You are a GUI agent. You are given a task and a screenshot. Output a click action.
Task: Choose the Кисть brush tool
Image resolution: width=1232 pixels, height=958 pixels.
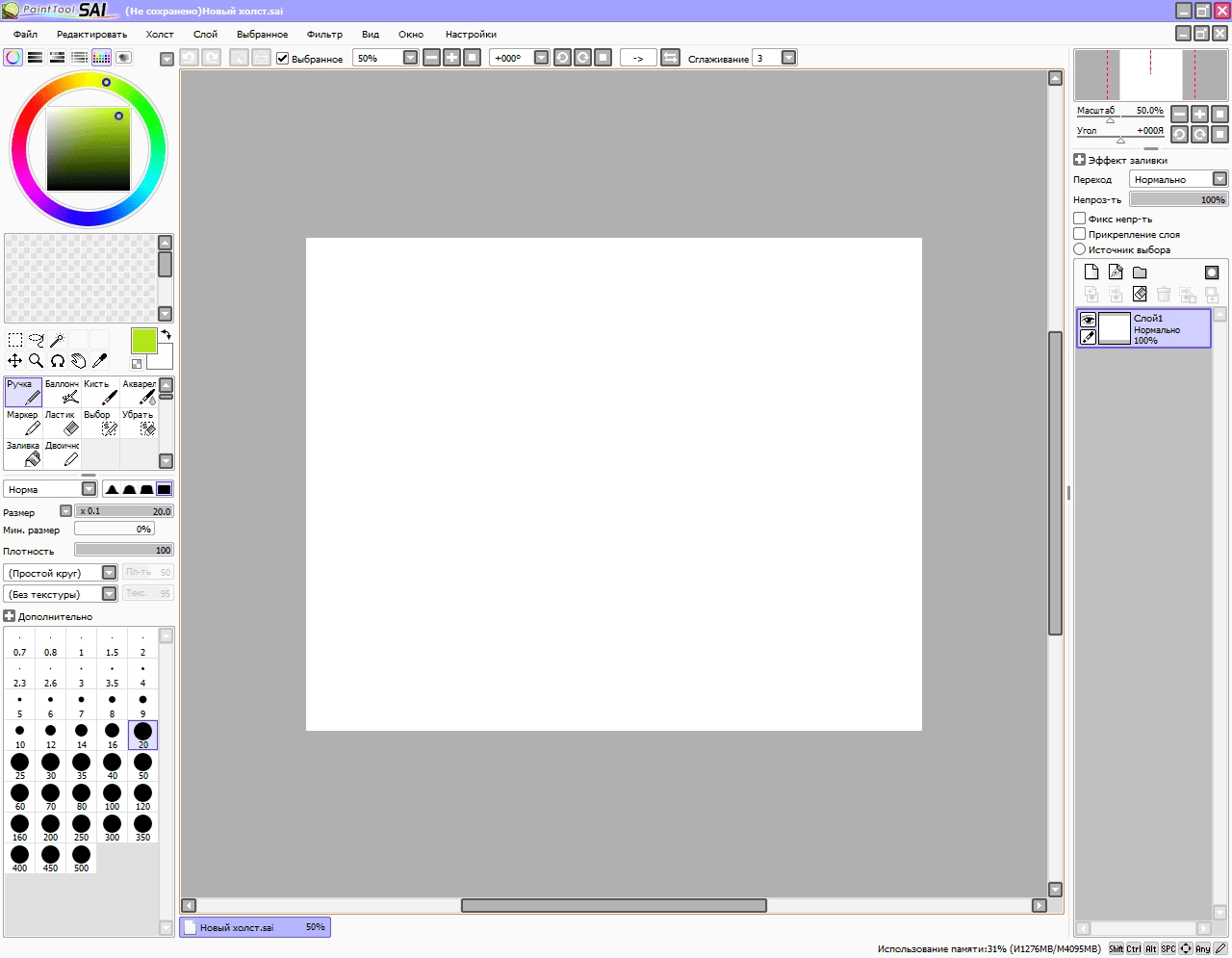[x=100, y=392]
